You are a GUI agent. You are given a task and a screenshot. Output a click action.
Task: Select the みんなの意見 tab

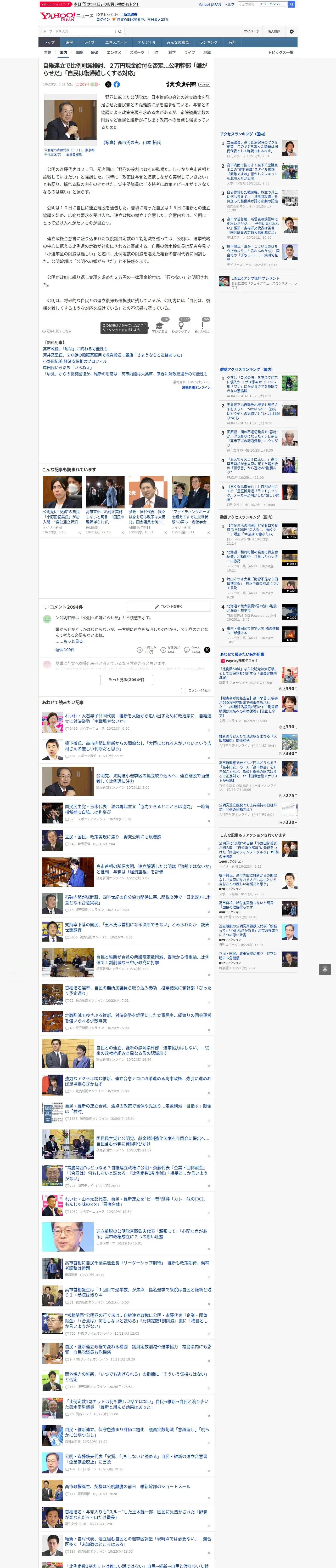tap(177, 43)
